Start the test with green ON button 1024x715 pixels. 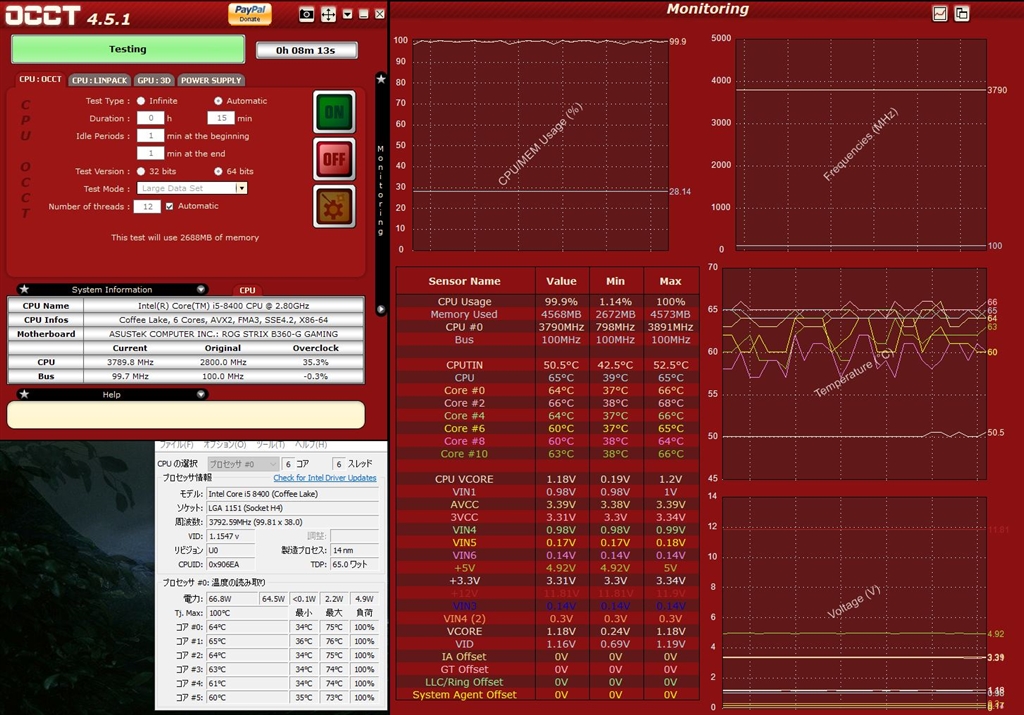click(334, 112)
